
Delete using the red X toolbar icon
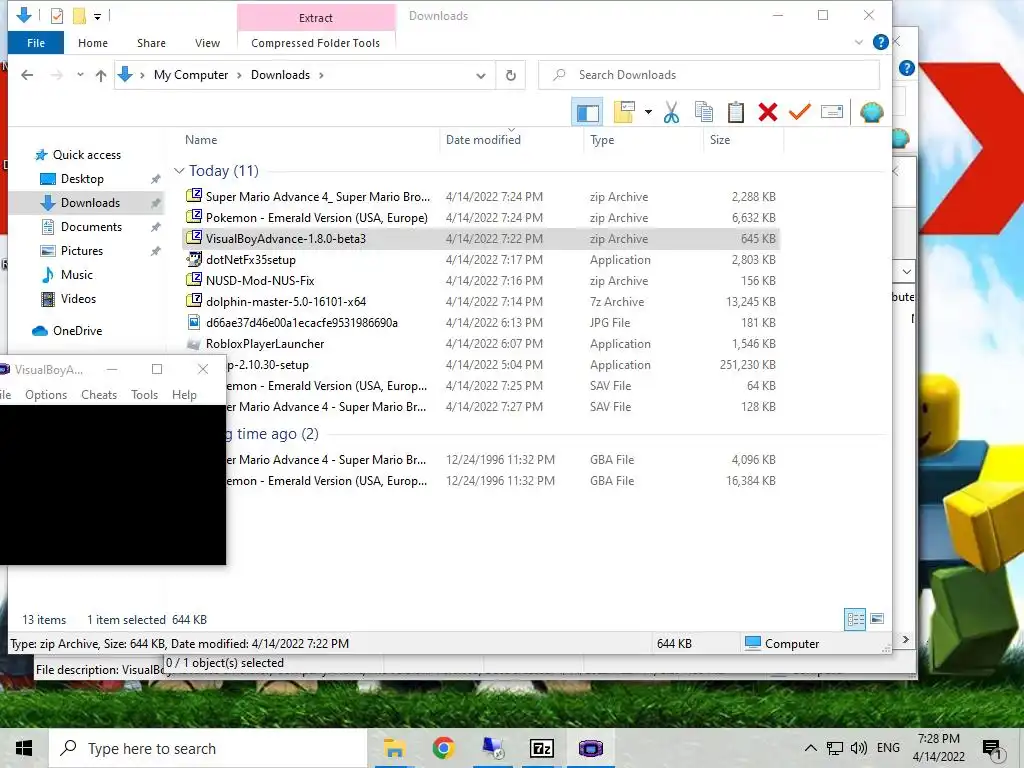coord(768,112)
